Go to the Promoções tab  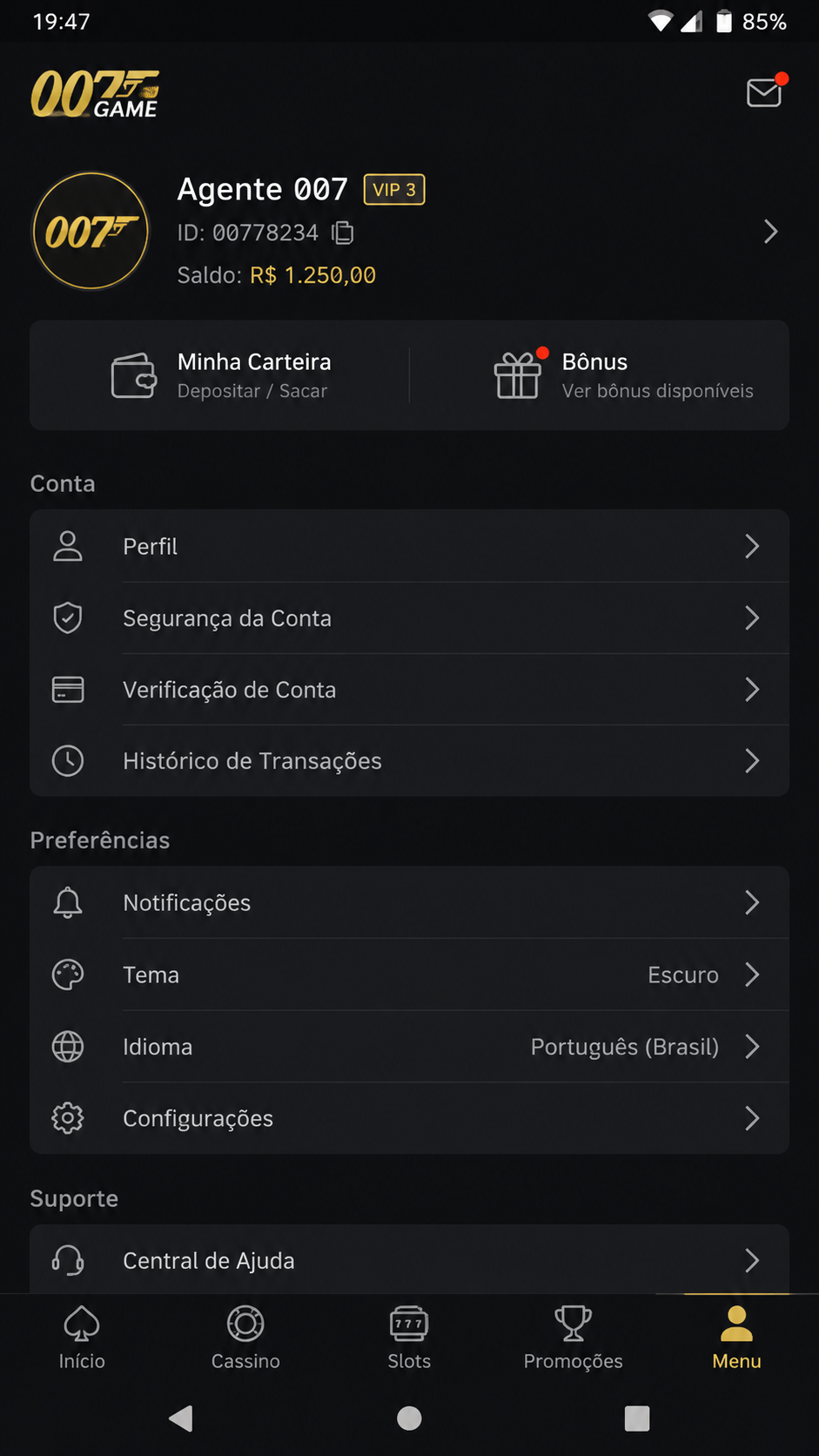click(573, 1338)
